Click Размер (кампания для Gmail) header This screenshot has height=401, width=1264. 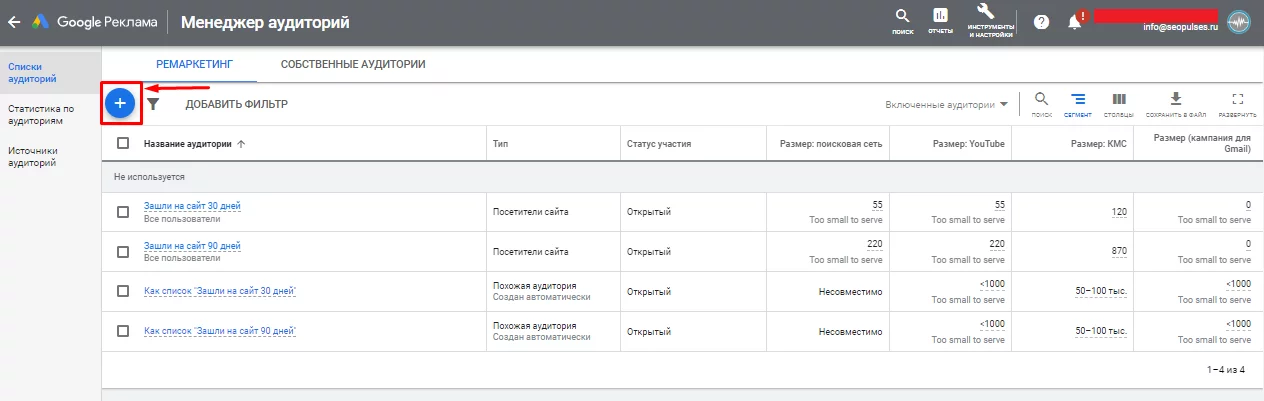pos(1202,143)
